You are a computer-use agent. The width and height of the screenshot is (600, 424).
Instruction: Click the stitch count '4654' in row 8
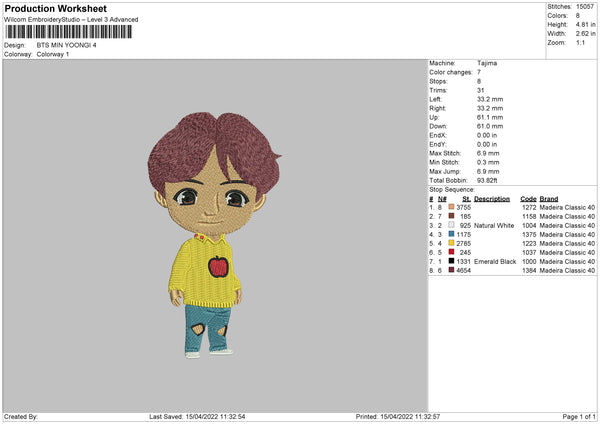463,271
